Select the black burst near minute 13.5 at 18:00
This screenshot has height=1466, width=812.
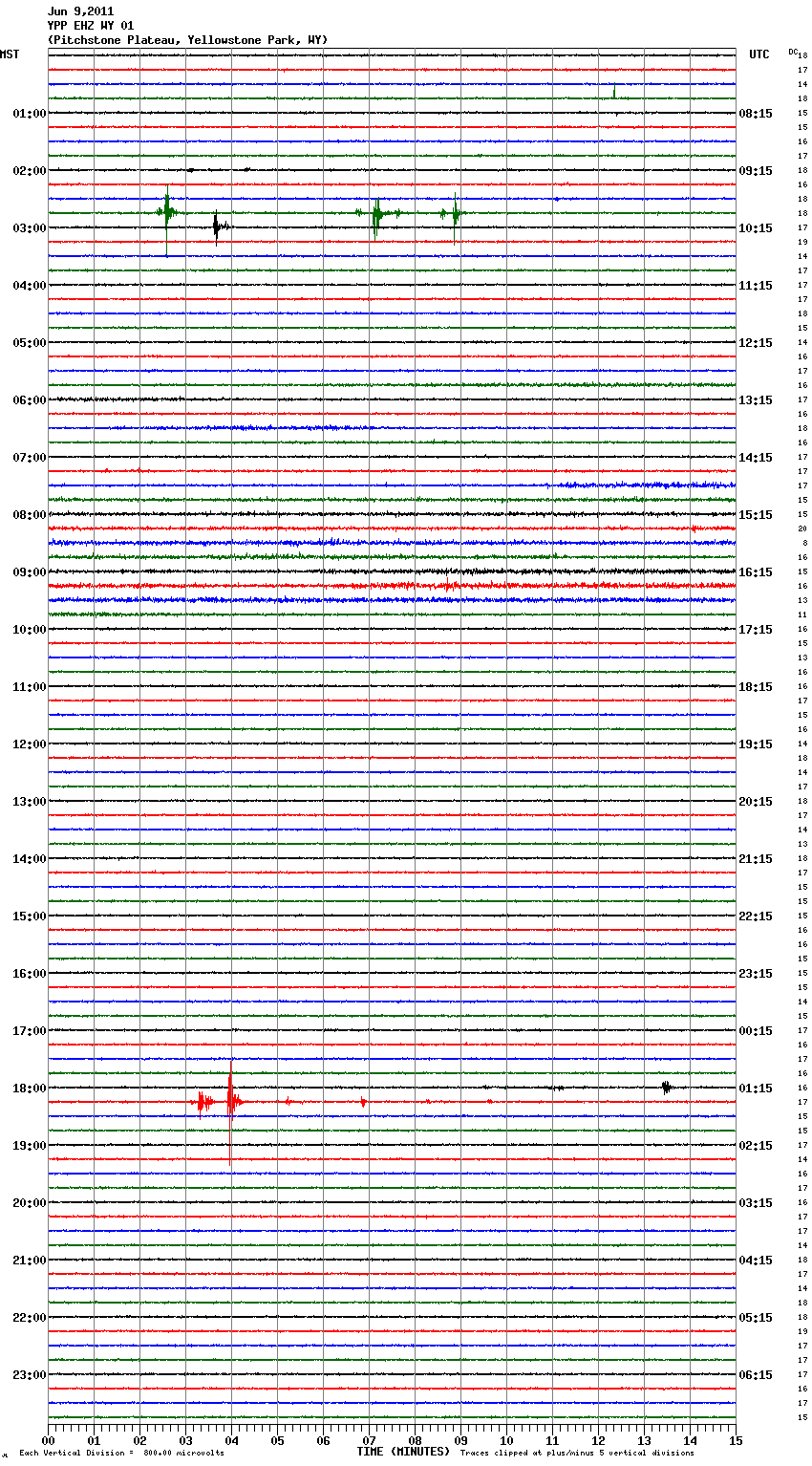[667, 1088]
